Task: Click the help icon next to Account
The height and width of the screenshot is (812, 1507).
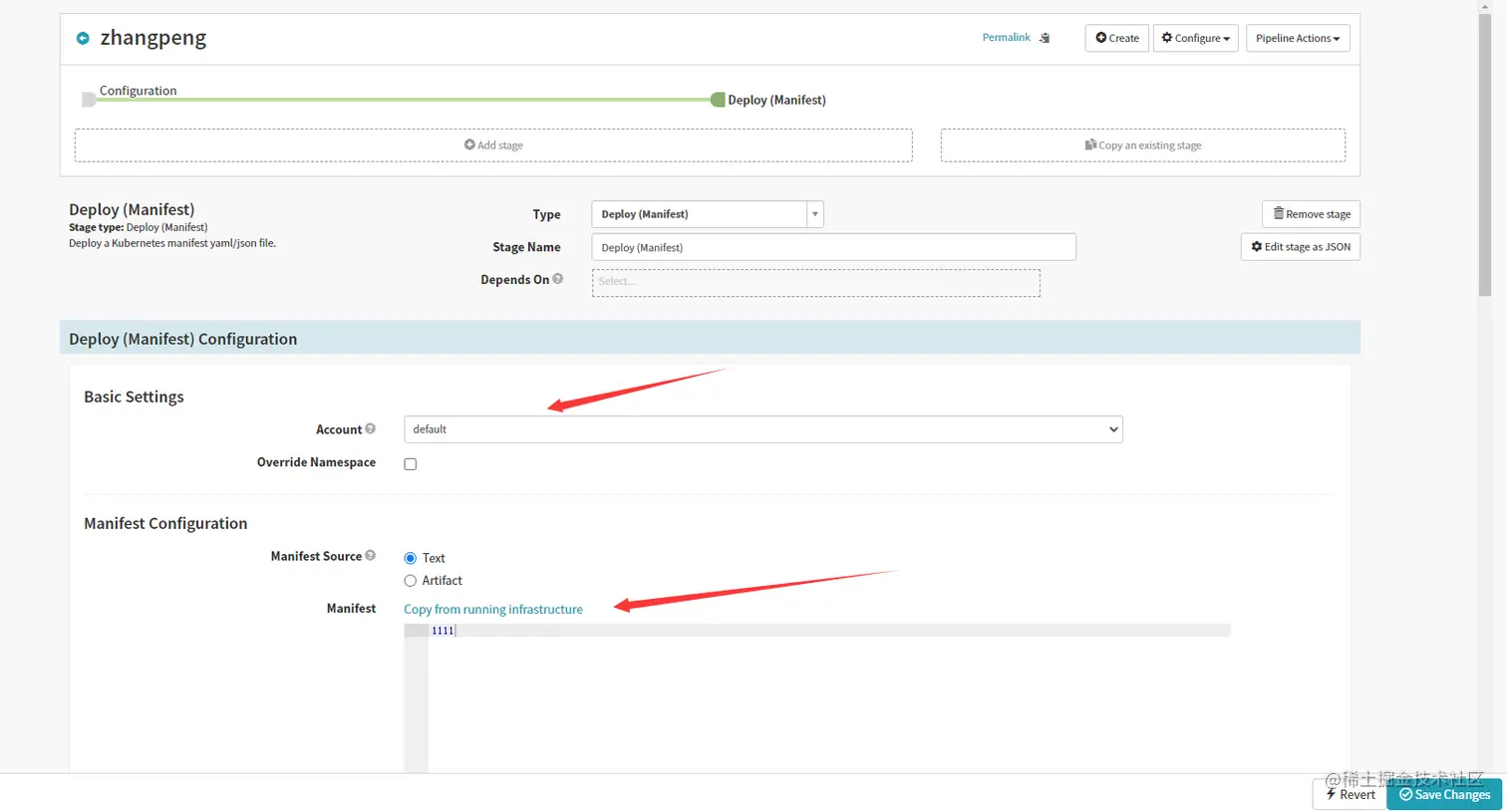Action: [x=371, y=428]
